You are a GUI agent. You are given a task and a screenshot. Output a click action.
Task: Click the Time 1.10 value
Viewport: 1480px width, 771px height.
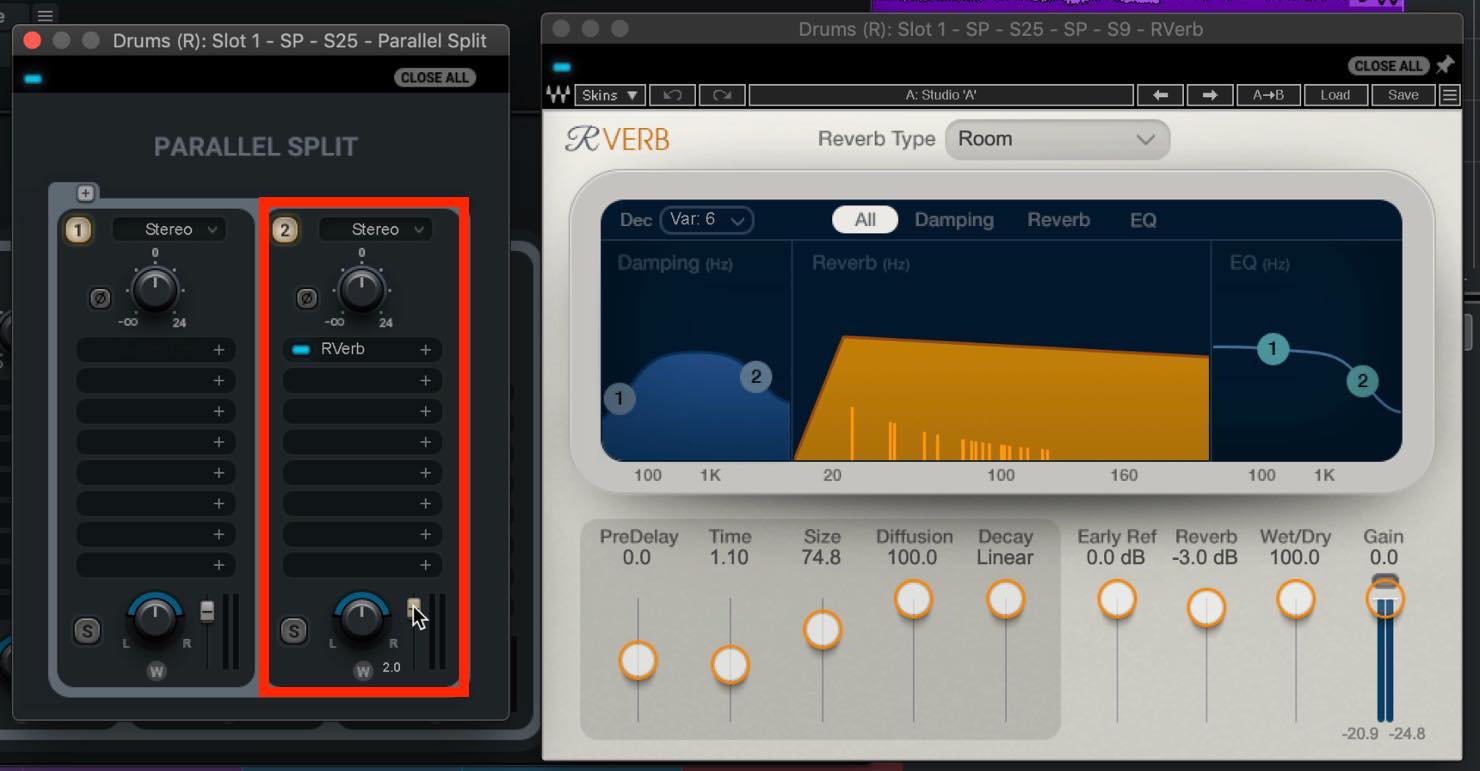729,558
